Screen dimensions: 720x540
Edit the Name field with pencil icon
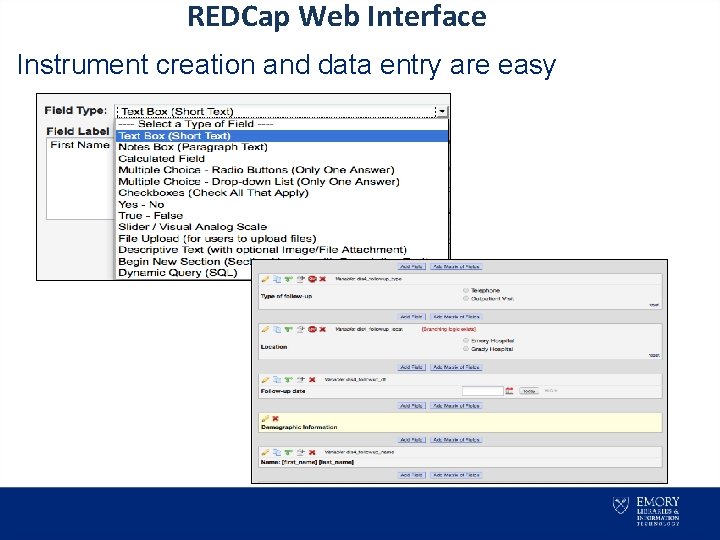(x=265, y=452)
